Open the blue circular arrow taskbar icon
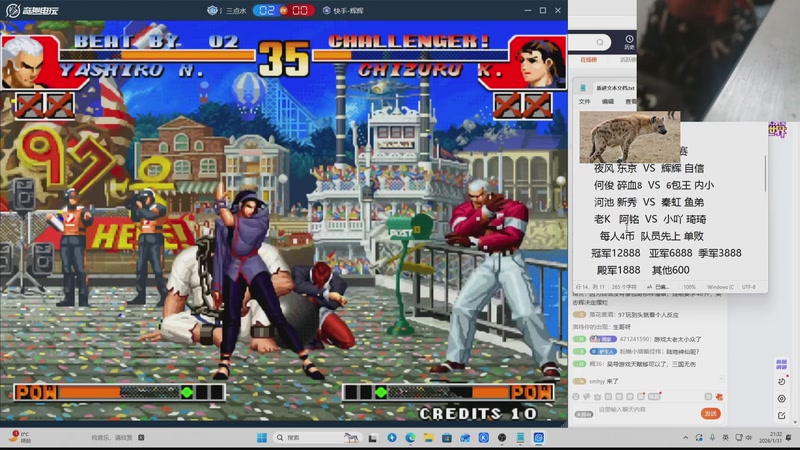This screenshot has width=800, height=450. [x=392, y=438]
